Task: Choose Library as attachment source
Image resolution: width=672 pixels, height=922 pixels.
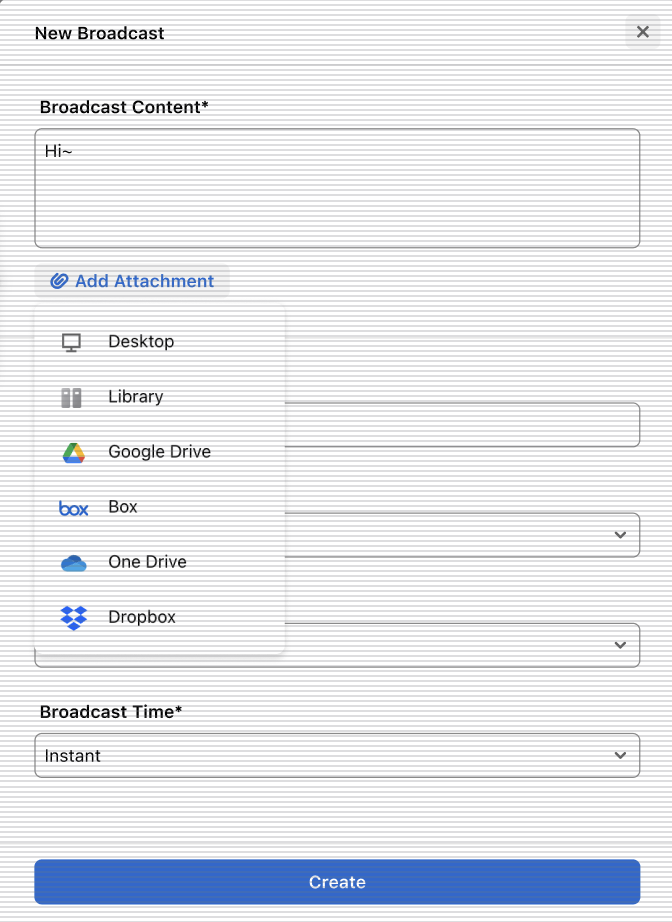Action: [x=159, y=397]
